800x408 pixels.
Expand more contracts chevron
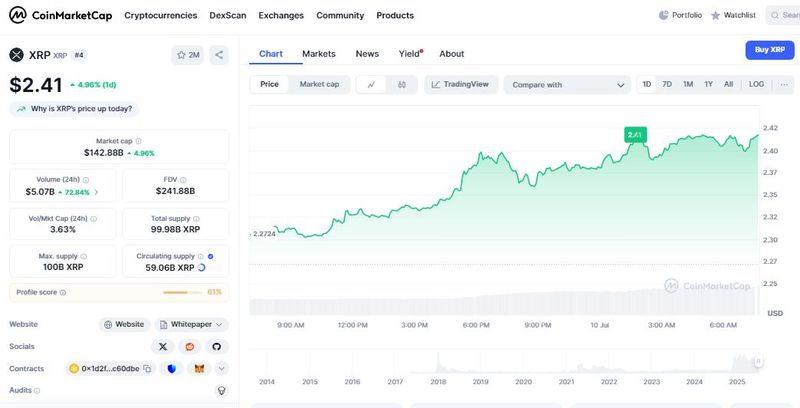click(221, 369)
